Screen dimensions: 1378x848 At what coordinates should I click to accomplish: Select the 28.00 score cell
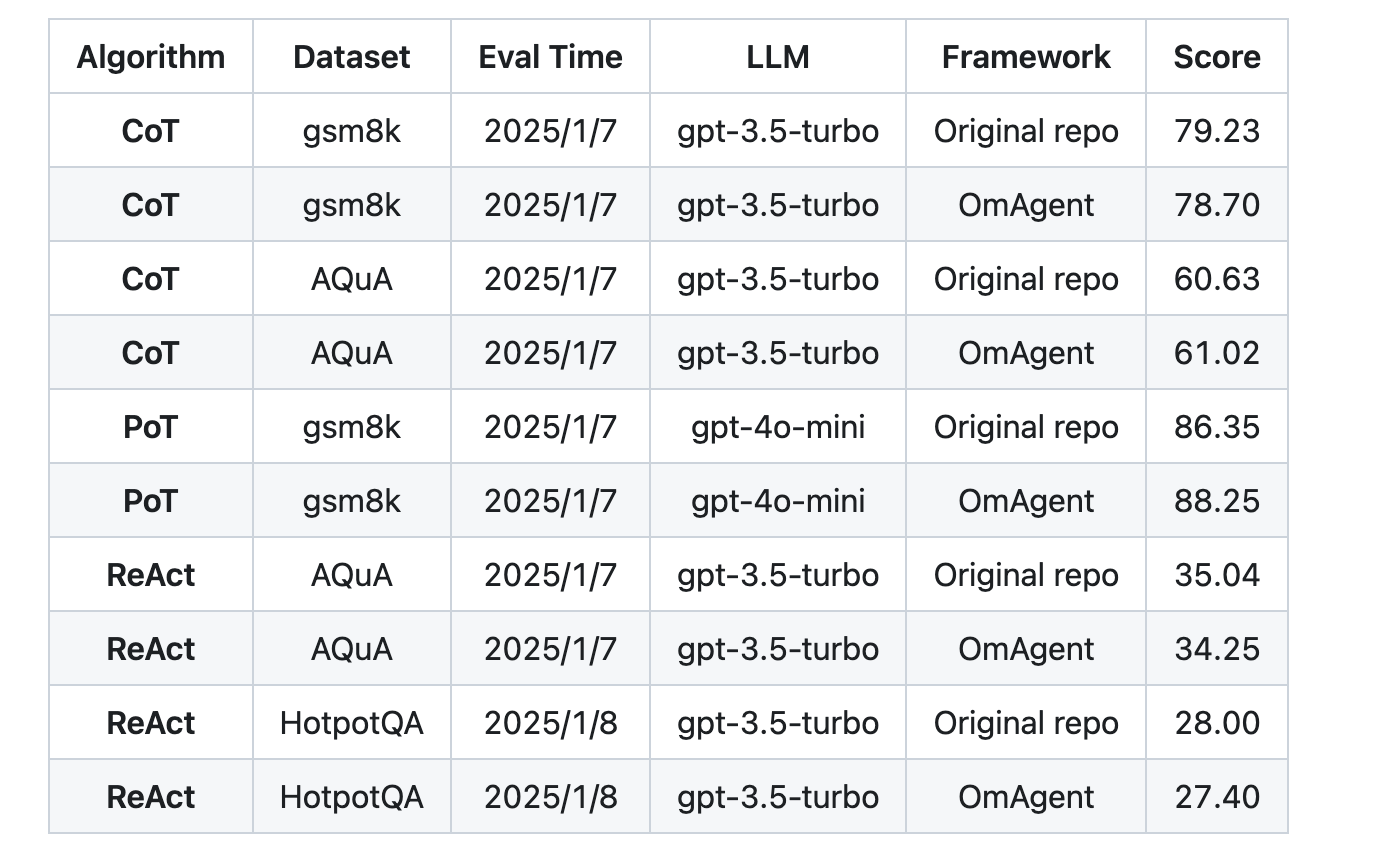click(1217, 723)
